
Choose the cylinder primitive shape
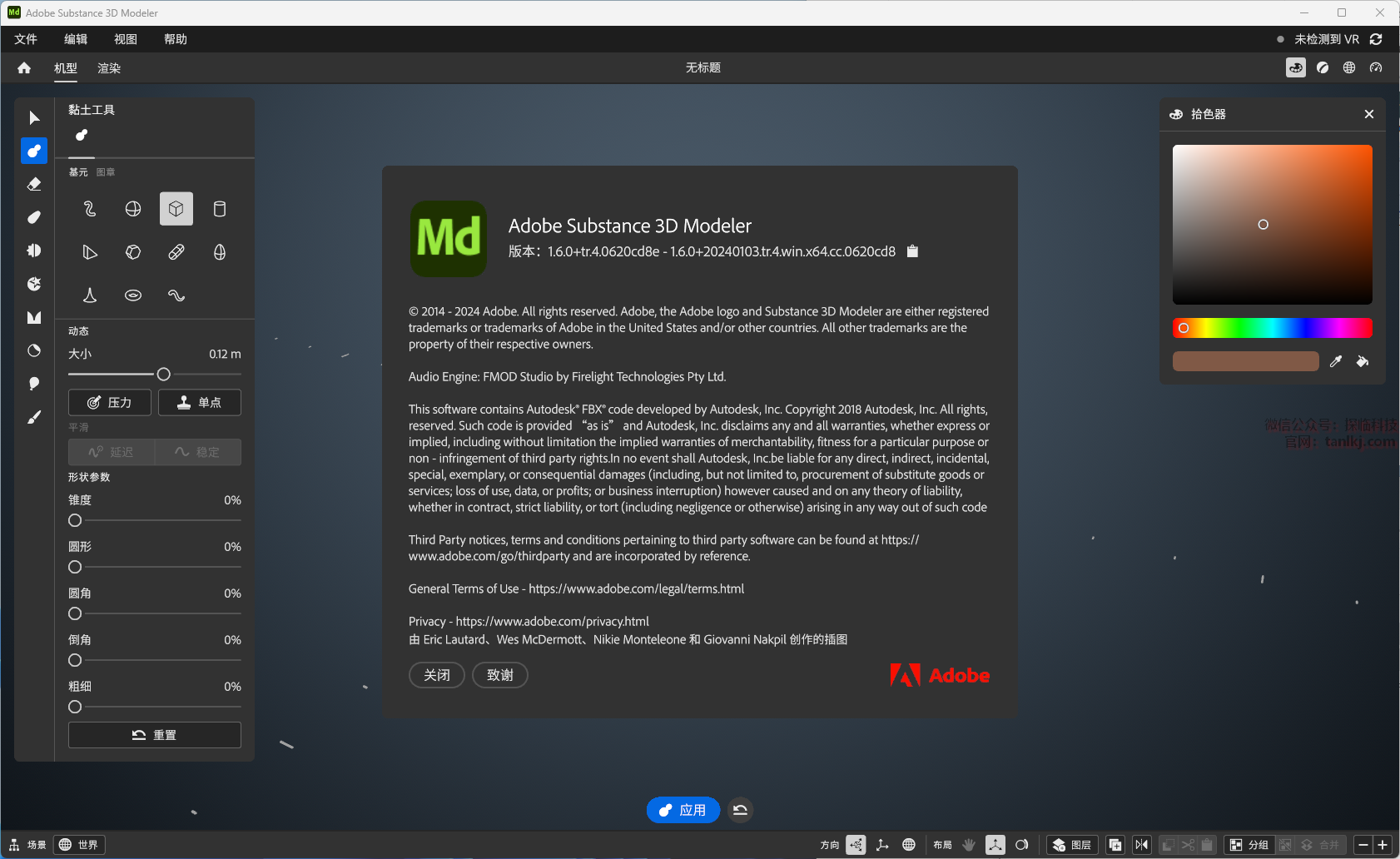tap(220, 209)
